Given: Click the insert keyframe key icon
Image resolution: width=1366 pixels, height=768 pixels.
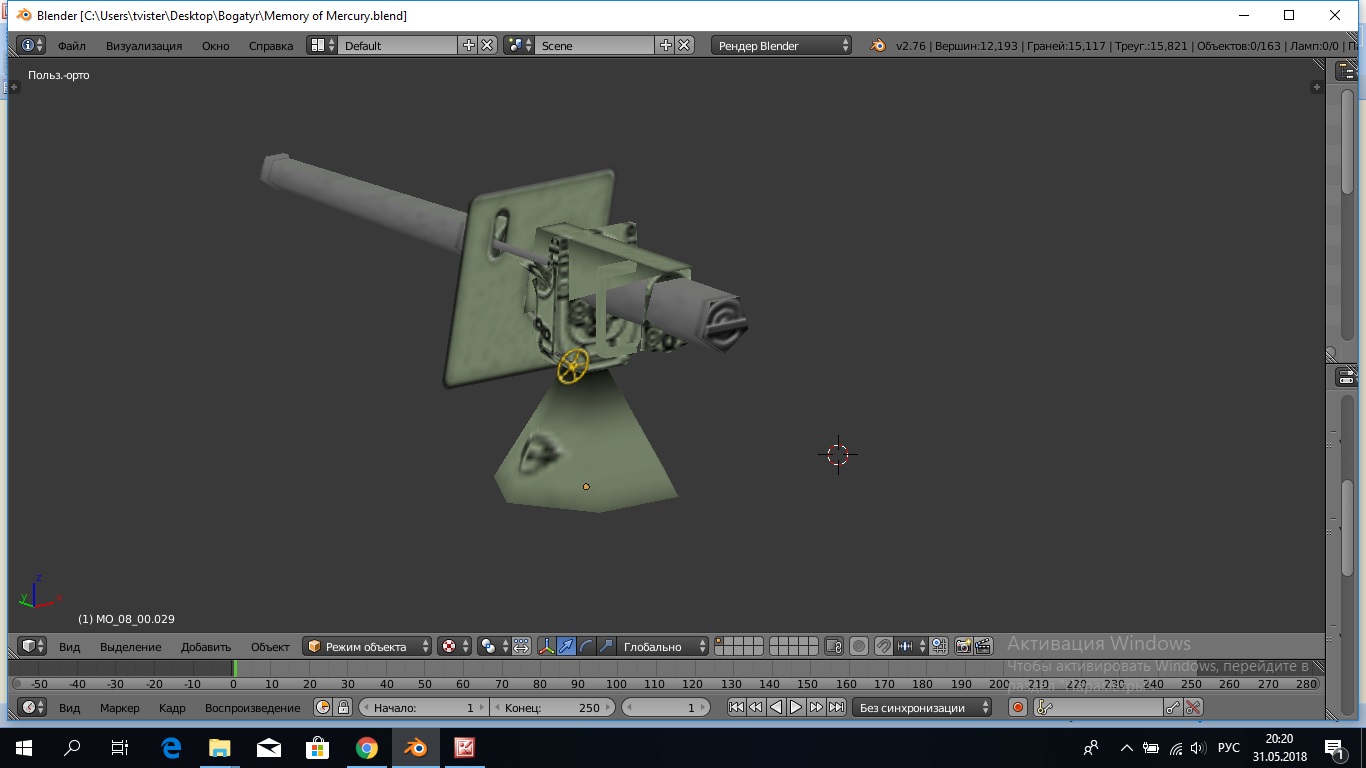Looking at the screenshot, I should (1173, 708).
